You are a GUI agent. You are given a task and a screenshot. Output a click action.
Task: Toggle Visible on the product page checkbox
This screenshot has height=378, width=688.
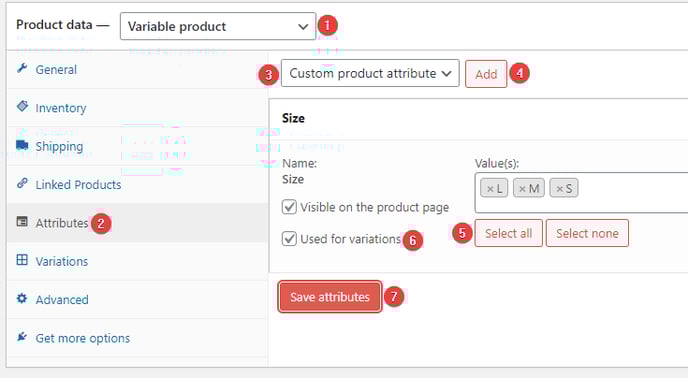(x=289, y=207)
